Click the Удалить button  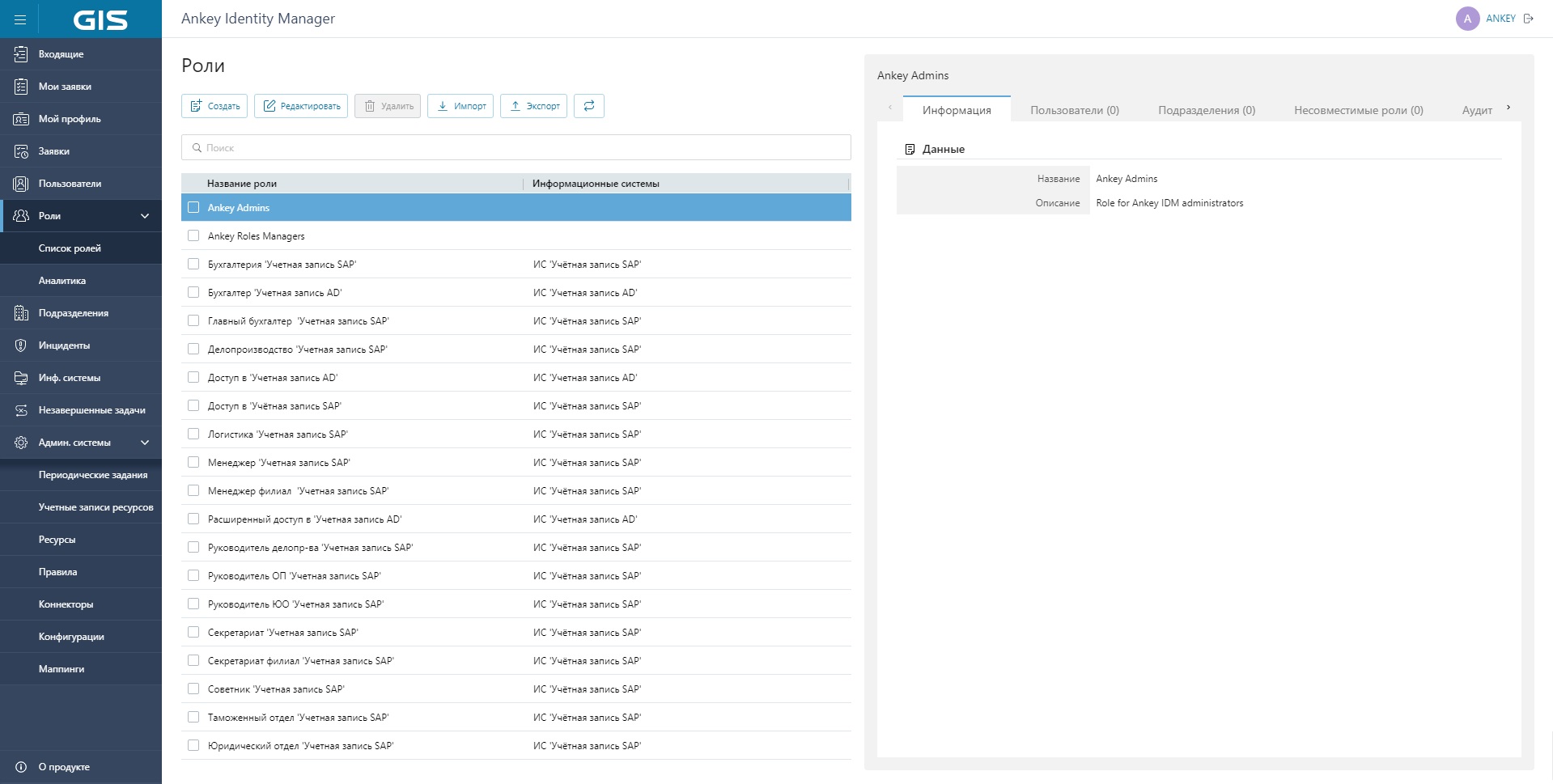tap(388, 106)
